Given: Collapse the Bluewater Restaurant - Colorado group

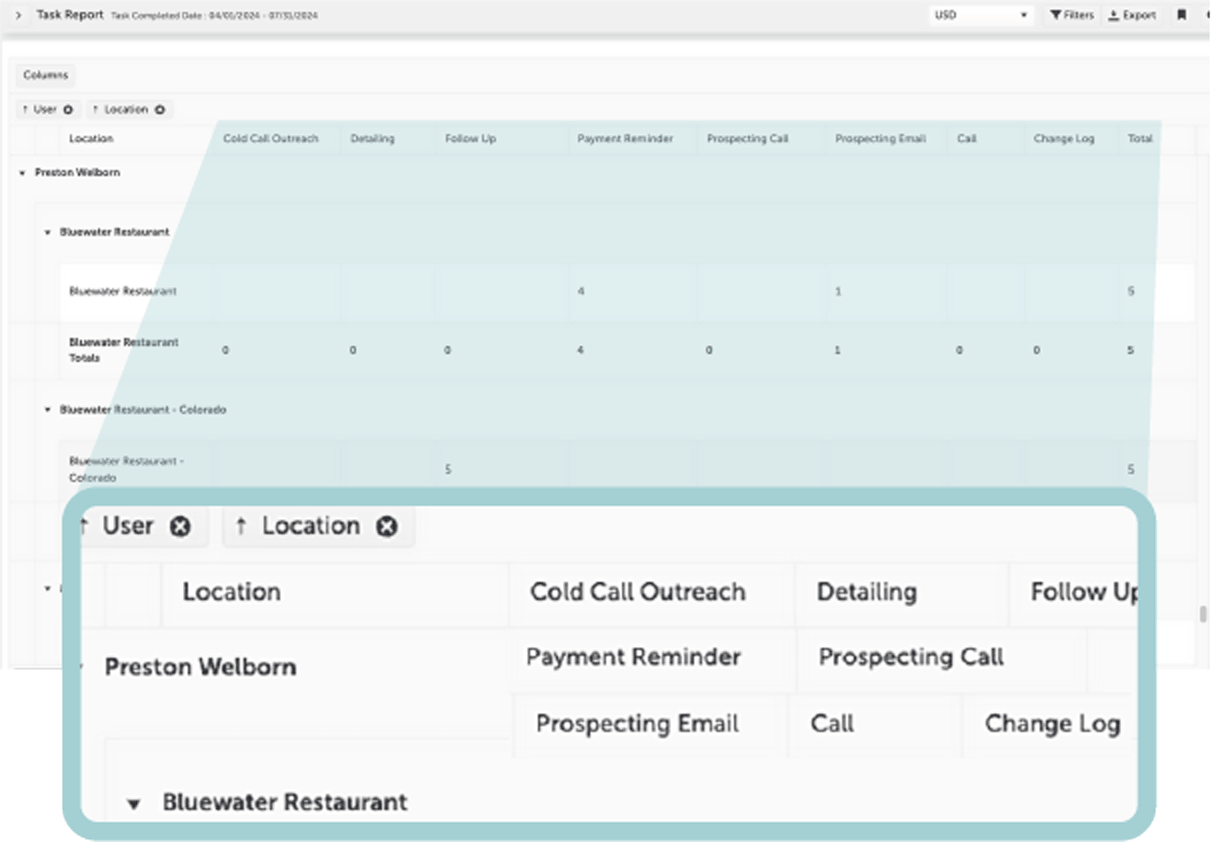Looking at the screenshot, I should 47,410.
